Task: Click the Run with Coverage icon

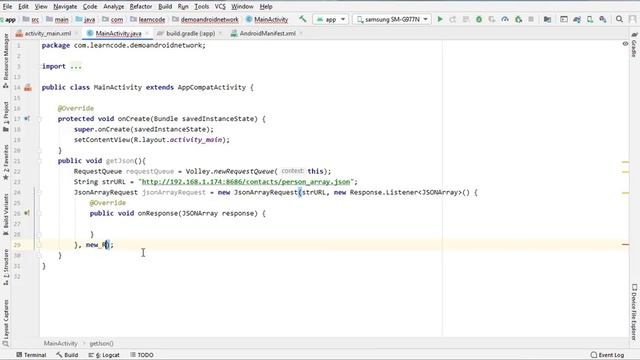Action: tap(492, 19)
